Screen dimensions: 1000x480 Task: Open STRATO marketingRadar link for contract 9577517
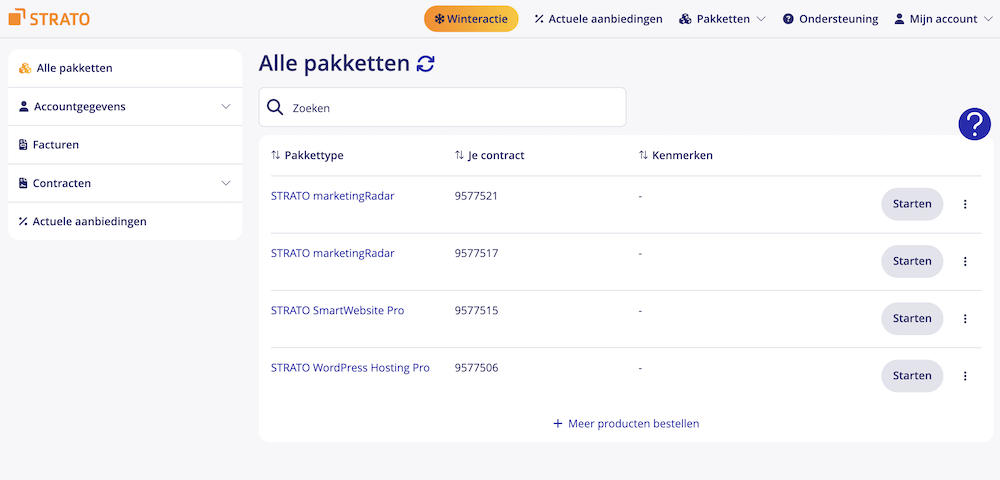coord(333,254)
